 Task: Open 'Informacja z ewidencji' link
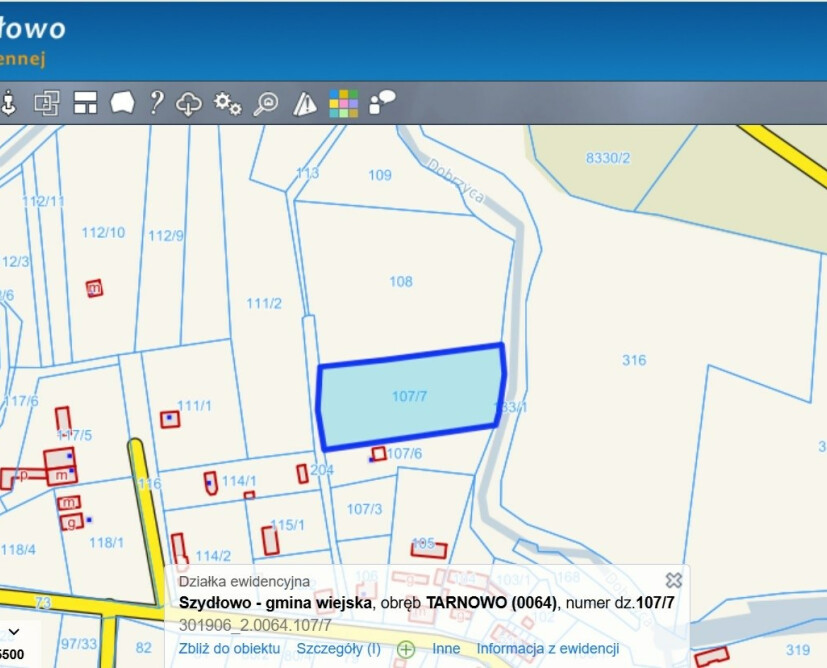pos(547,648)
